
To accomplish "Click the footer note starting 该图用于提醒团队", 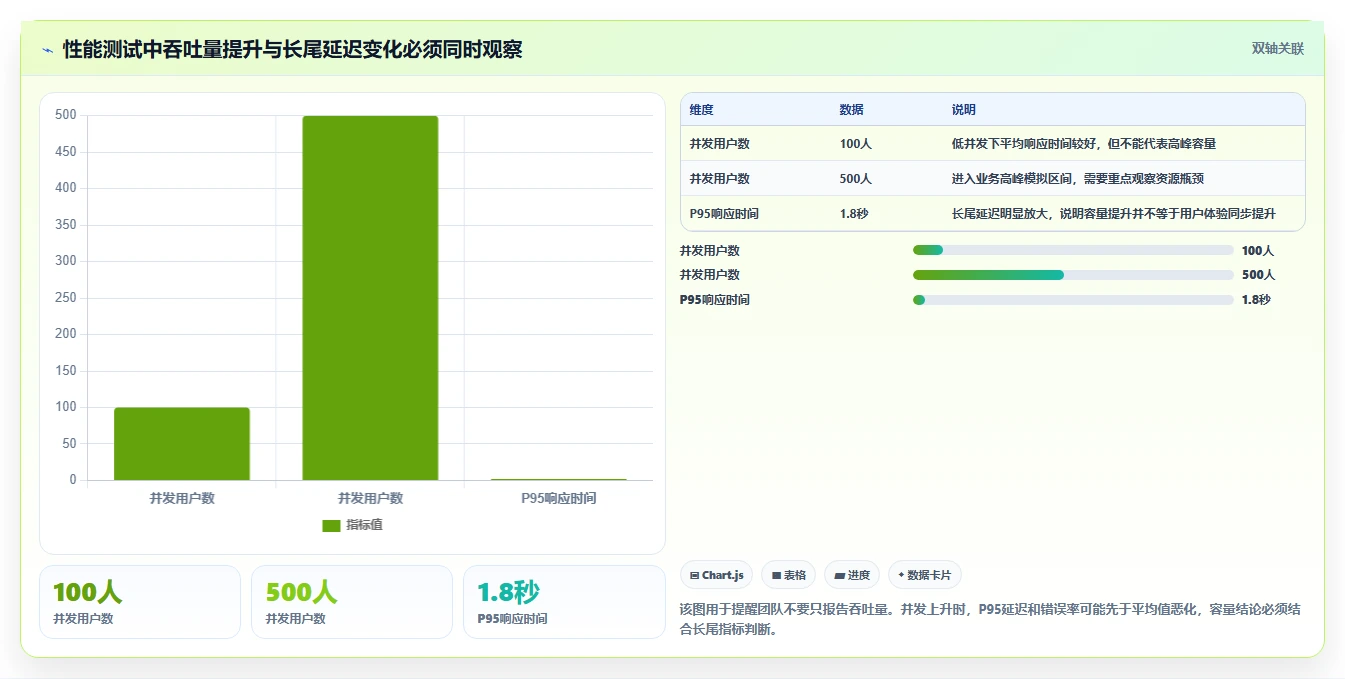I will click(x=990, y=619).
